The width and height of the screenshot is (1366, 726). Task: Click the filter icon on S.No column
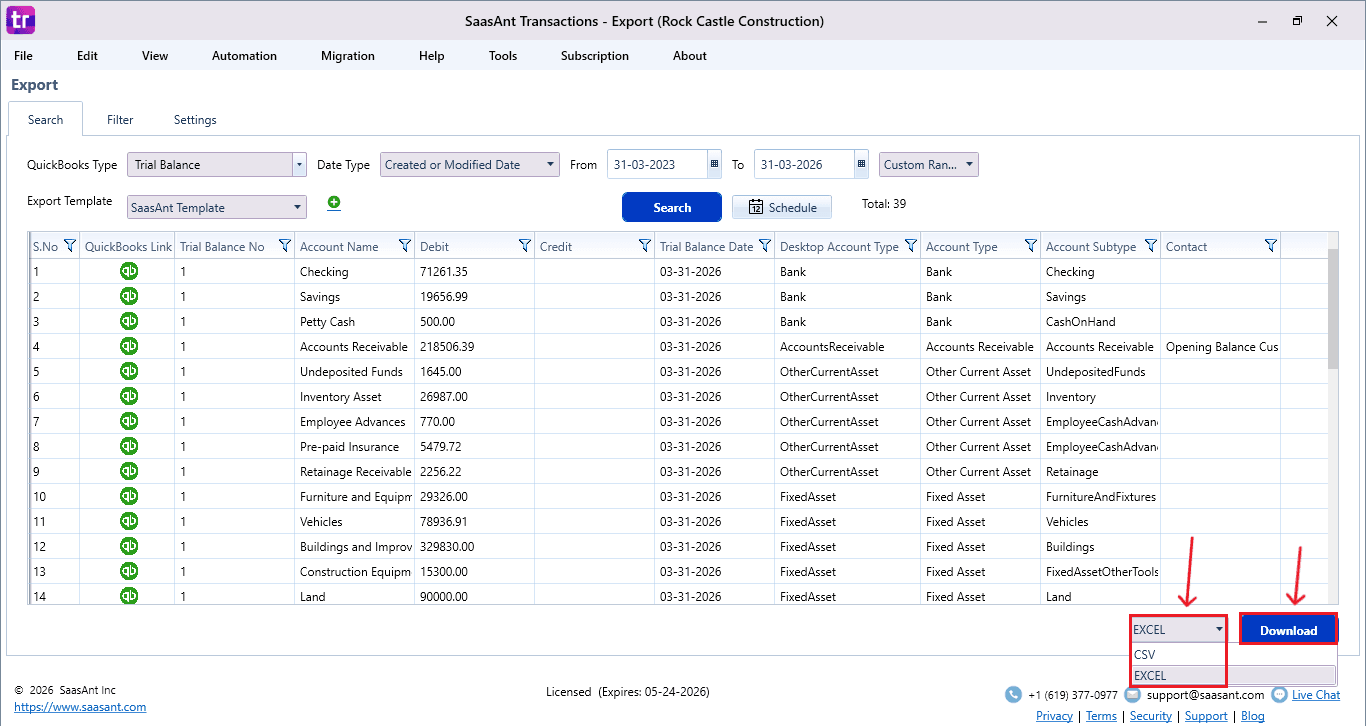(68, 245)
